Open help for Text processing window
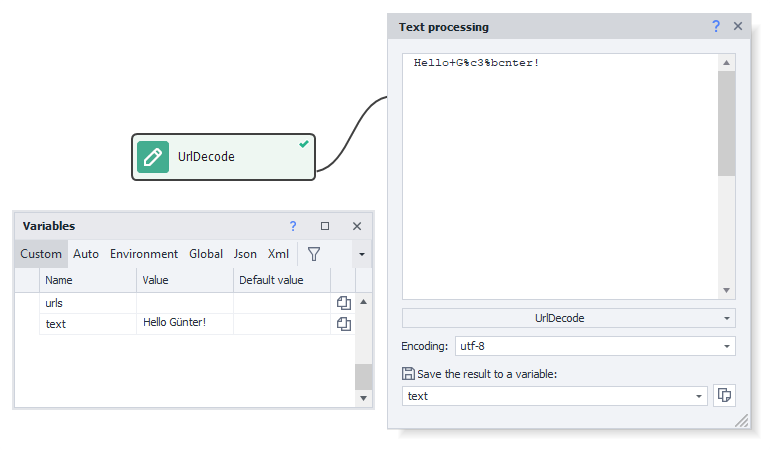Image resolution: width=770 pixels, height=450 pixels. [716, 26]
